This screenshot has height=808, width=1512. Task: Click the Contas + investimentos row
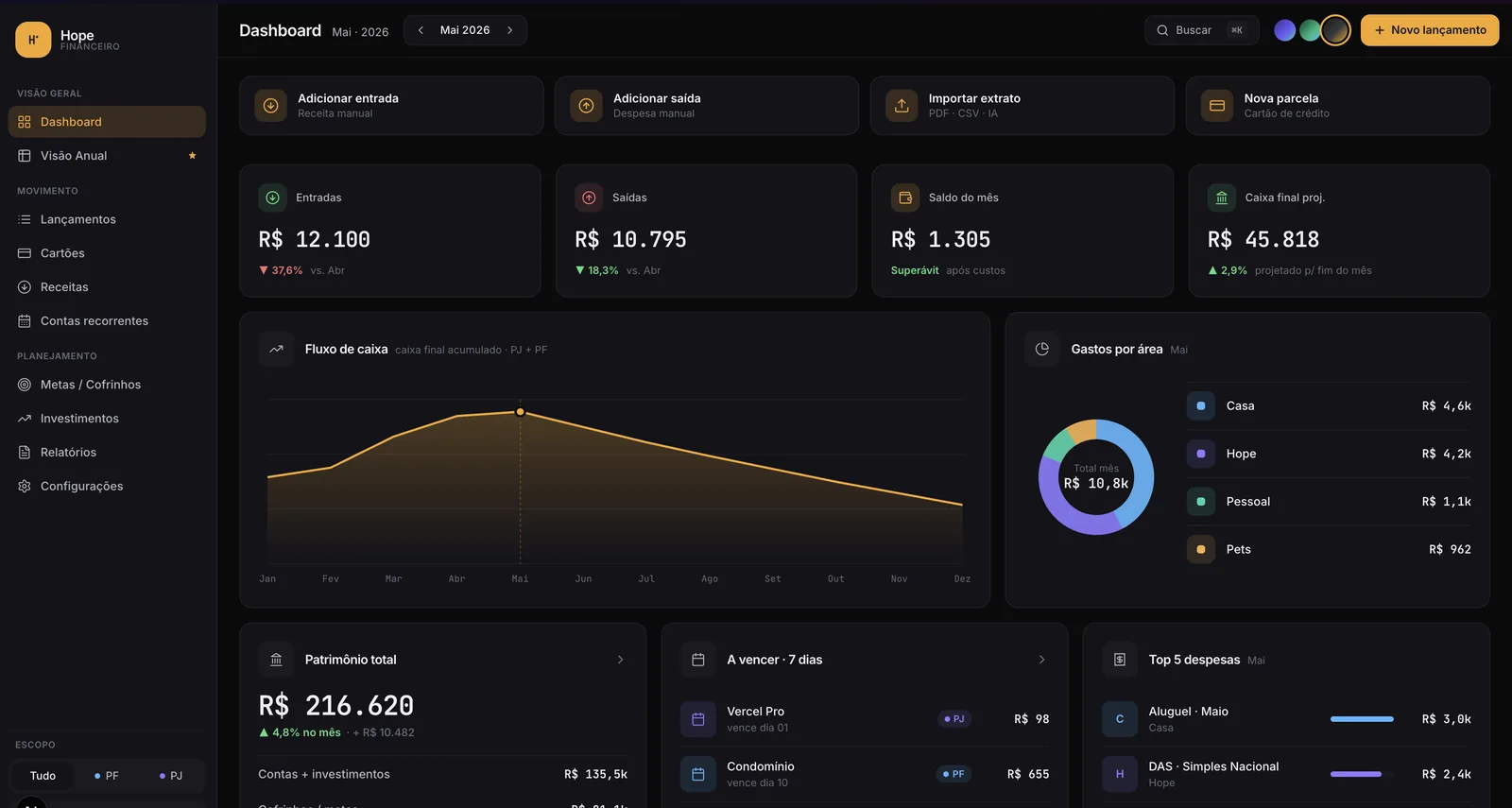[442, 774]
